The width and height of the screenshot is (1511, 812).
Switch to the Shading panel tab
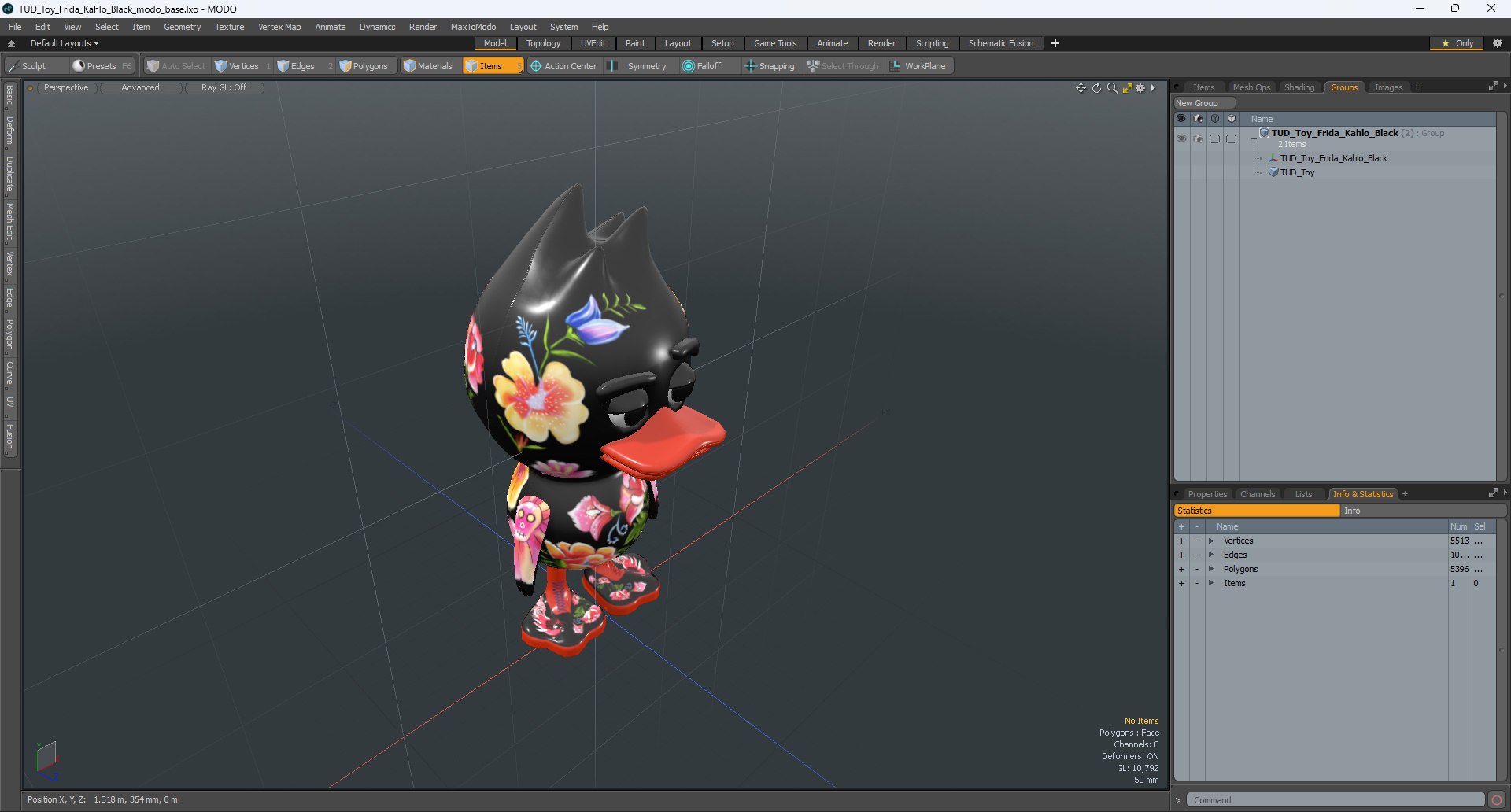[1299, 87]
